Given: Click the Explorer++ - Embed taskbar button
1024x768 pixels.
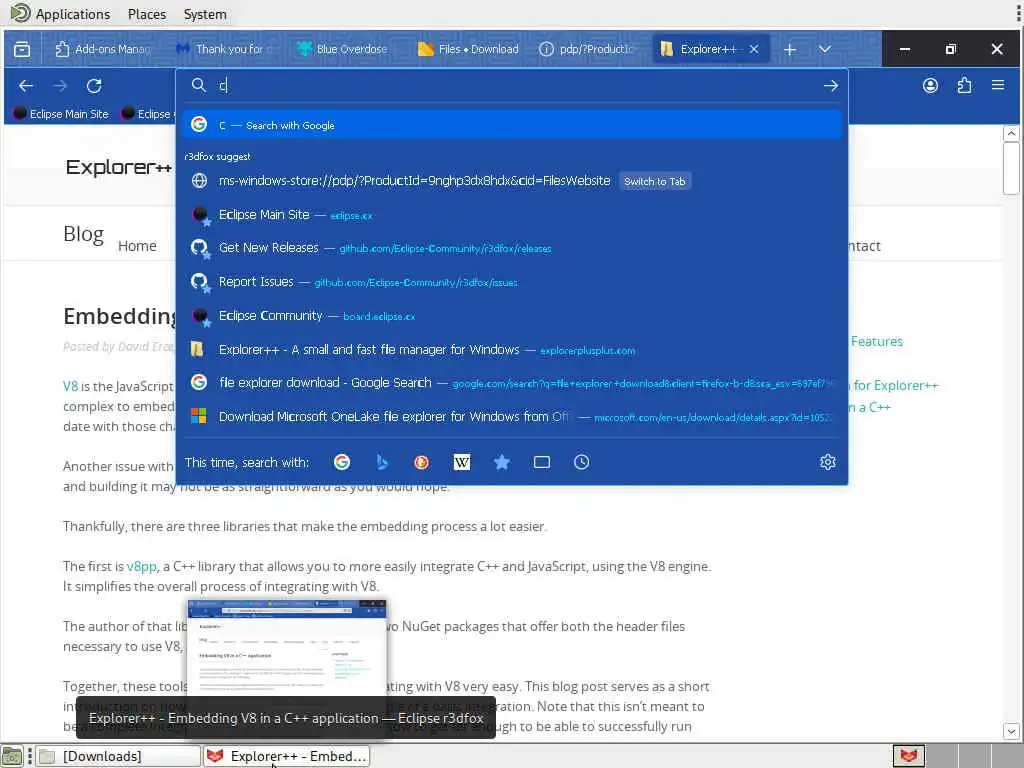Looking at the screenshot, I should 287,756.
